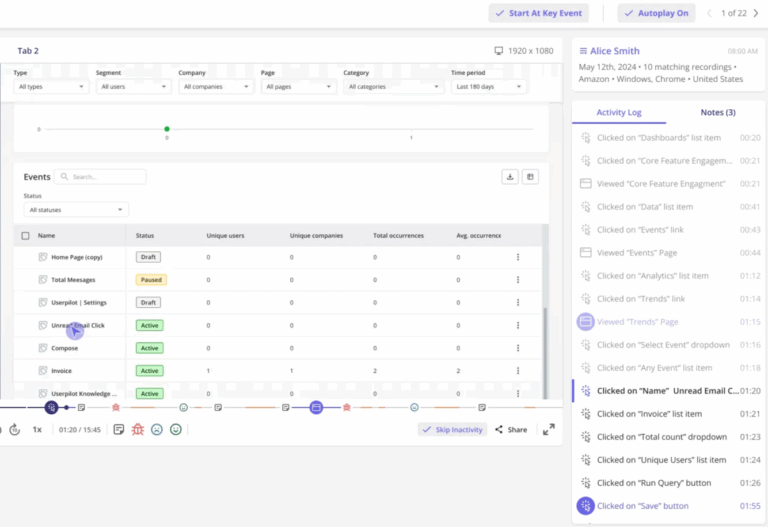Click the columns layout icon beside download

531,177
